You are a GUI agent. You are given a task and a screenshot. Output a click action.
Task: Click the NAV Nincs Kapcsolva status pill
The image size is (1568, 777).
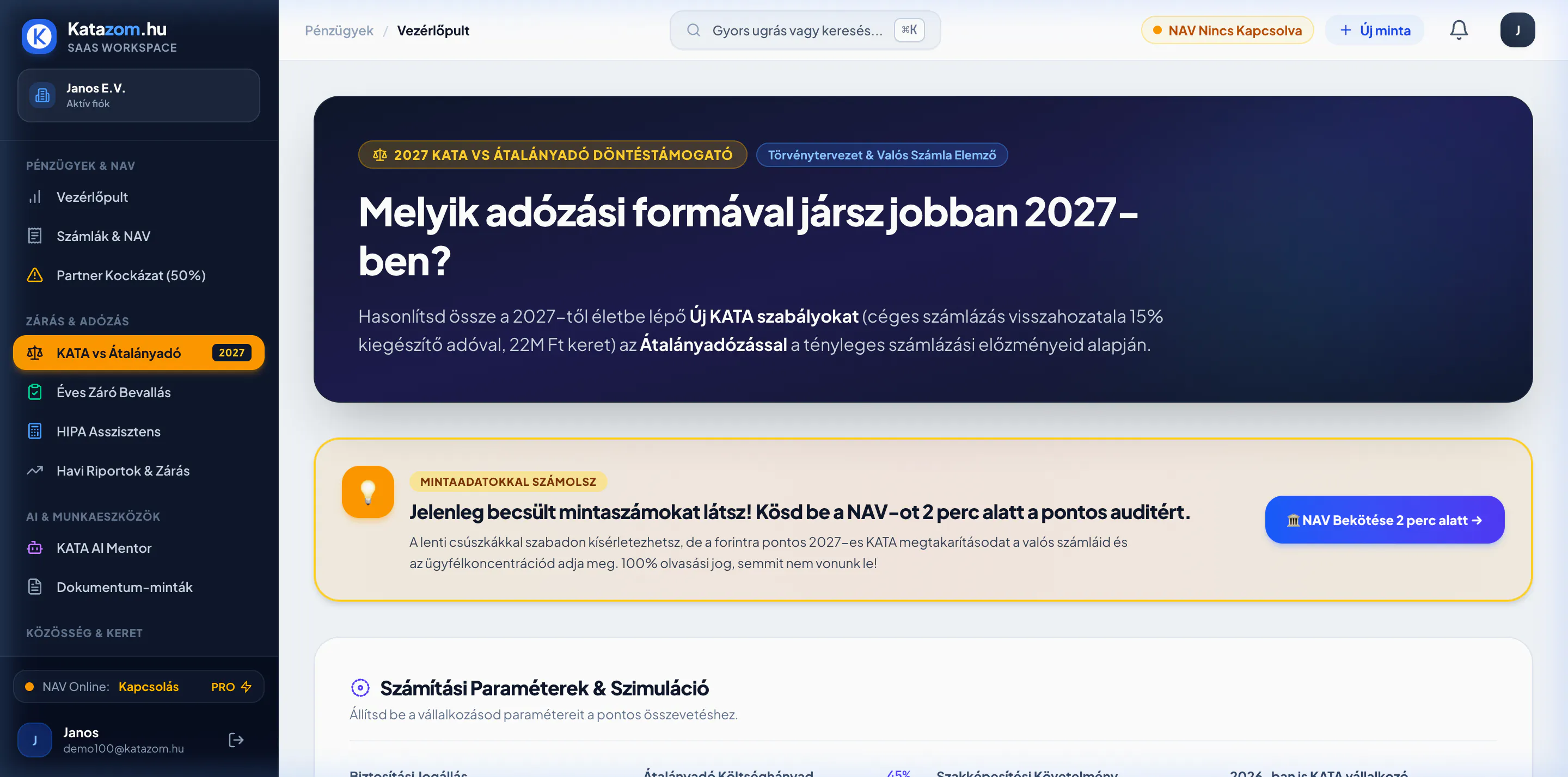point(1227,30)
